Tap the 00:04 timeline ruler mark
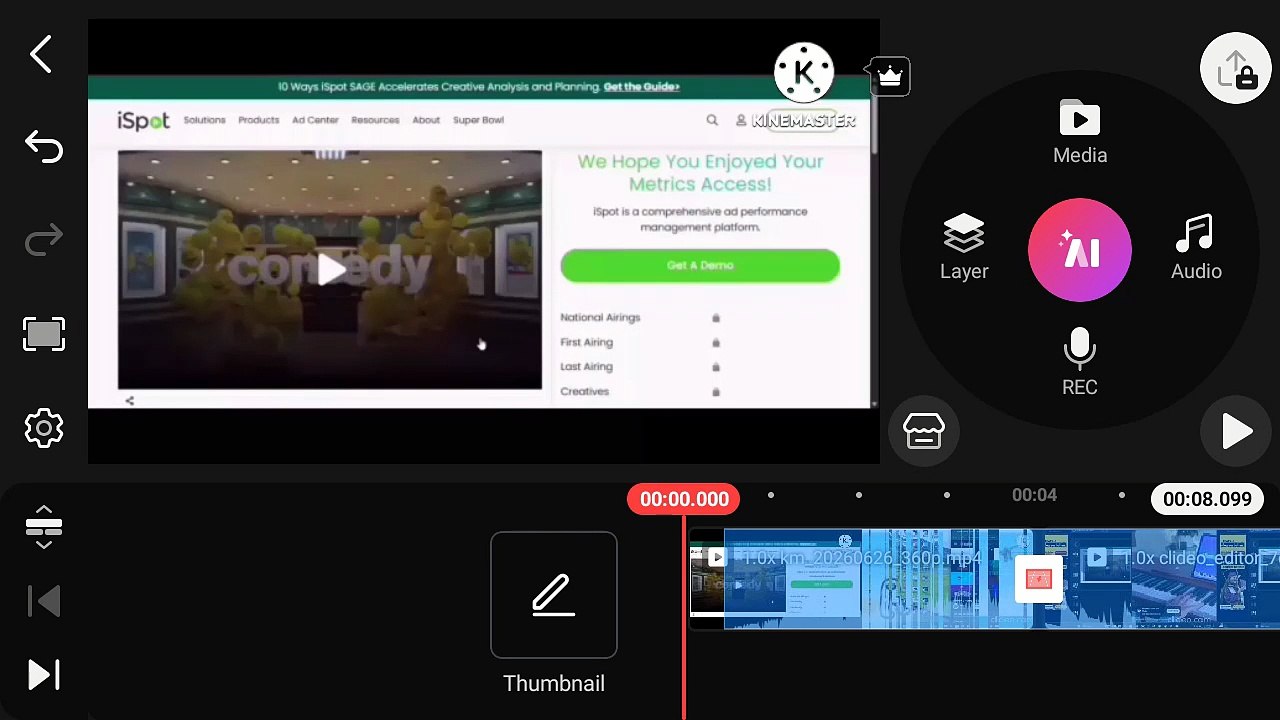 [x=1034, y=495]
